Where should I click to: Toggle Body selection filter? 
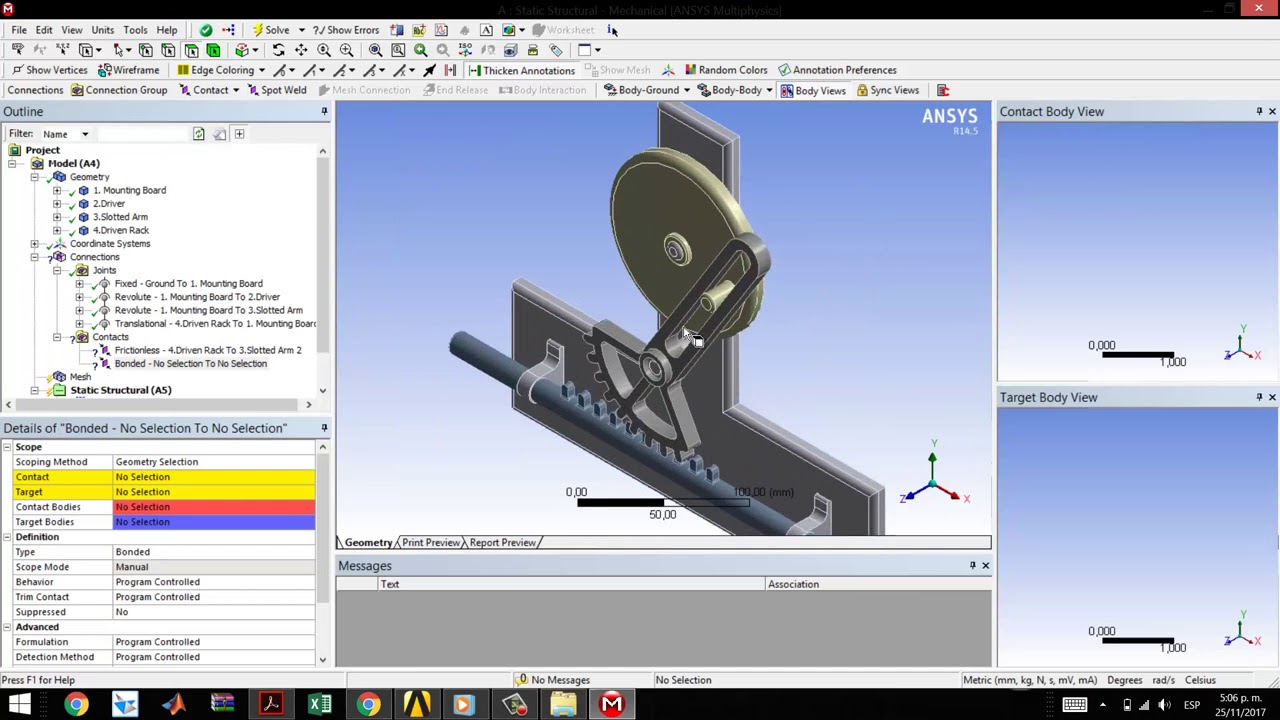[213, 50]
